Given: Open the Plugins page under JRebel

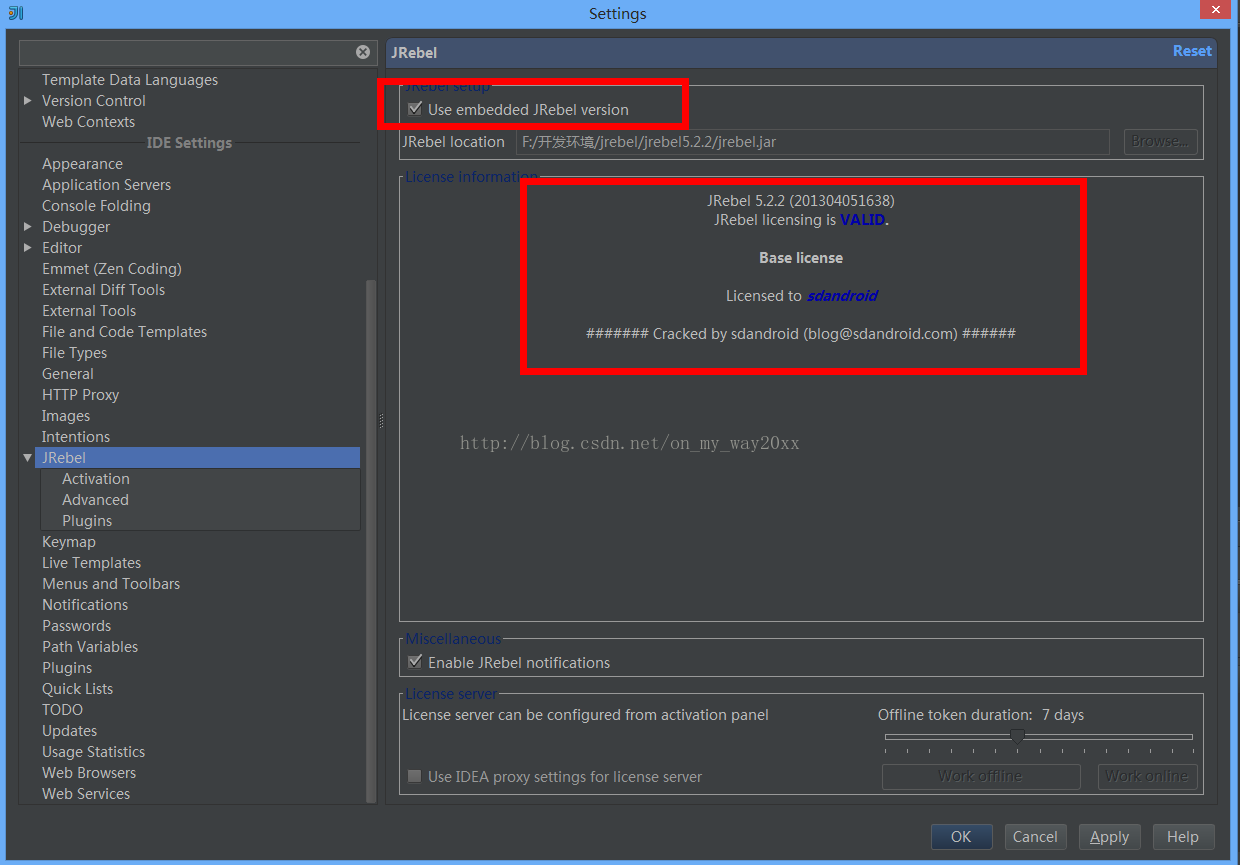Looking at the screenshot, I should pyautogui.click(x=87, y=521).
